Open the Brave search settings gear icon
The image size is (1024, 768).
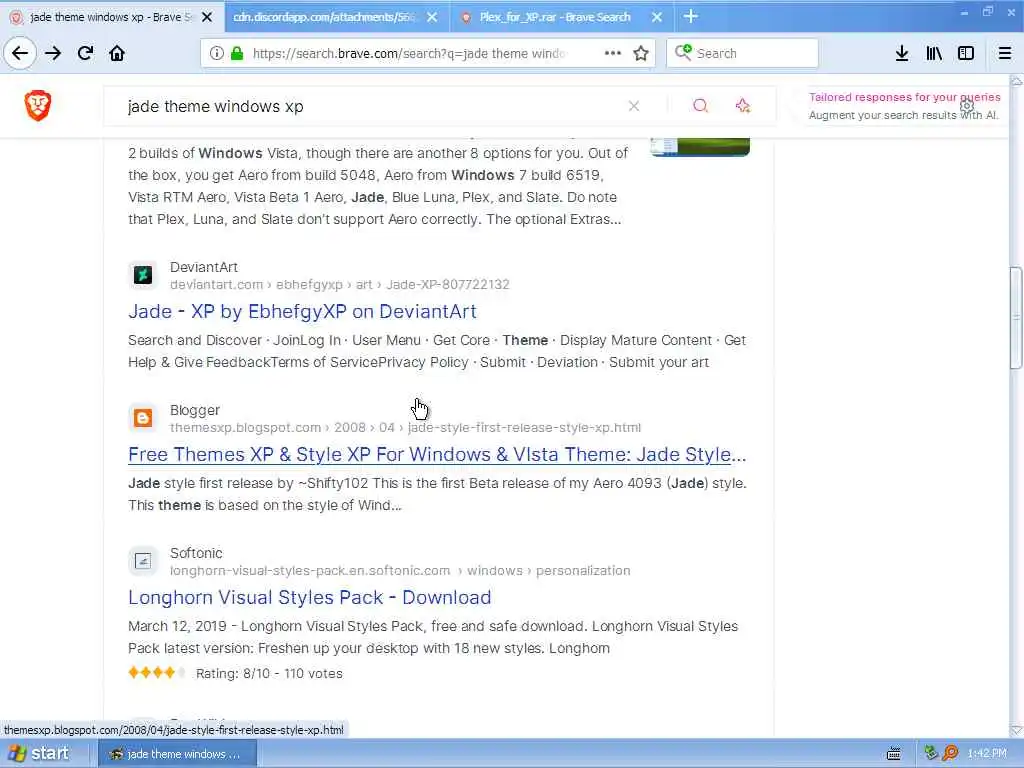click(x=967, y=106)
